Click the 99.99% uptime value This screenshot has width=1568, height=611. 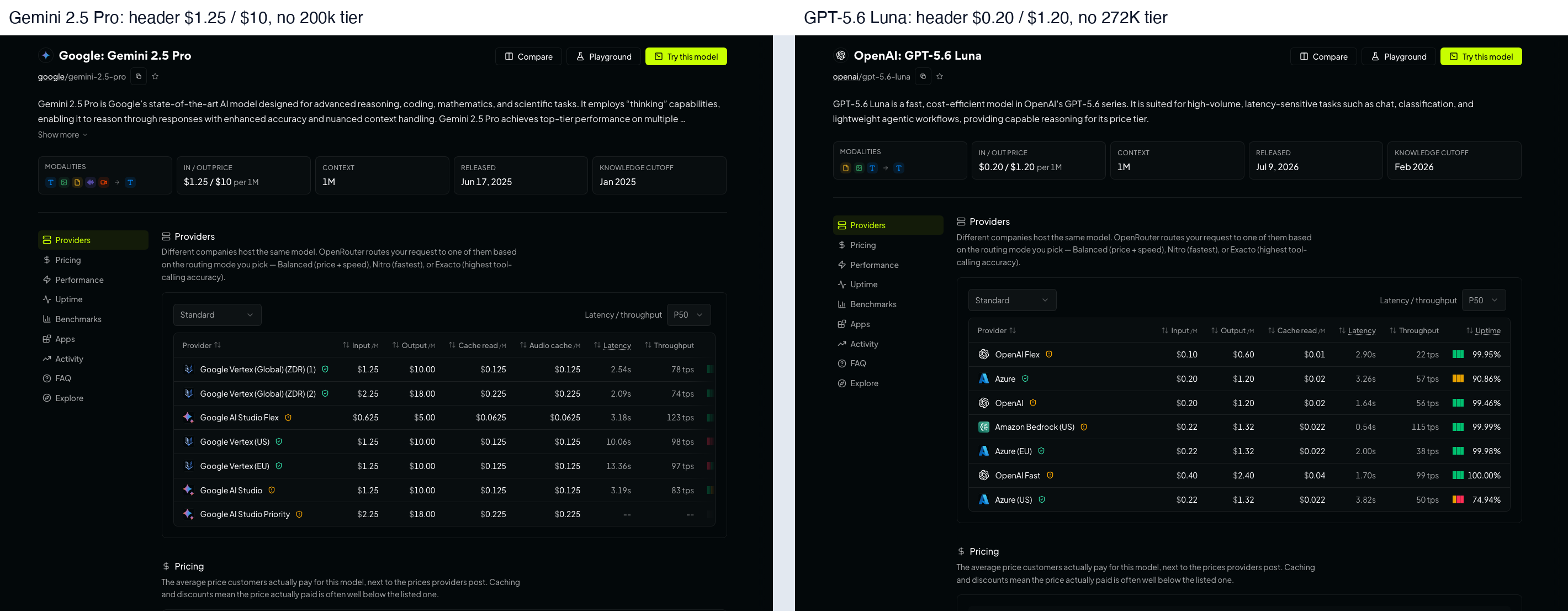pyautogui.click(x=1486, y=427)
